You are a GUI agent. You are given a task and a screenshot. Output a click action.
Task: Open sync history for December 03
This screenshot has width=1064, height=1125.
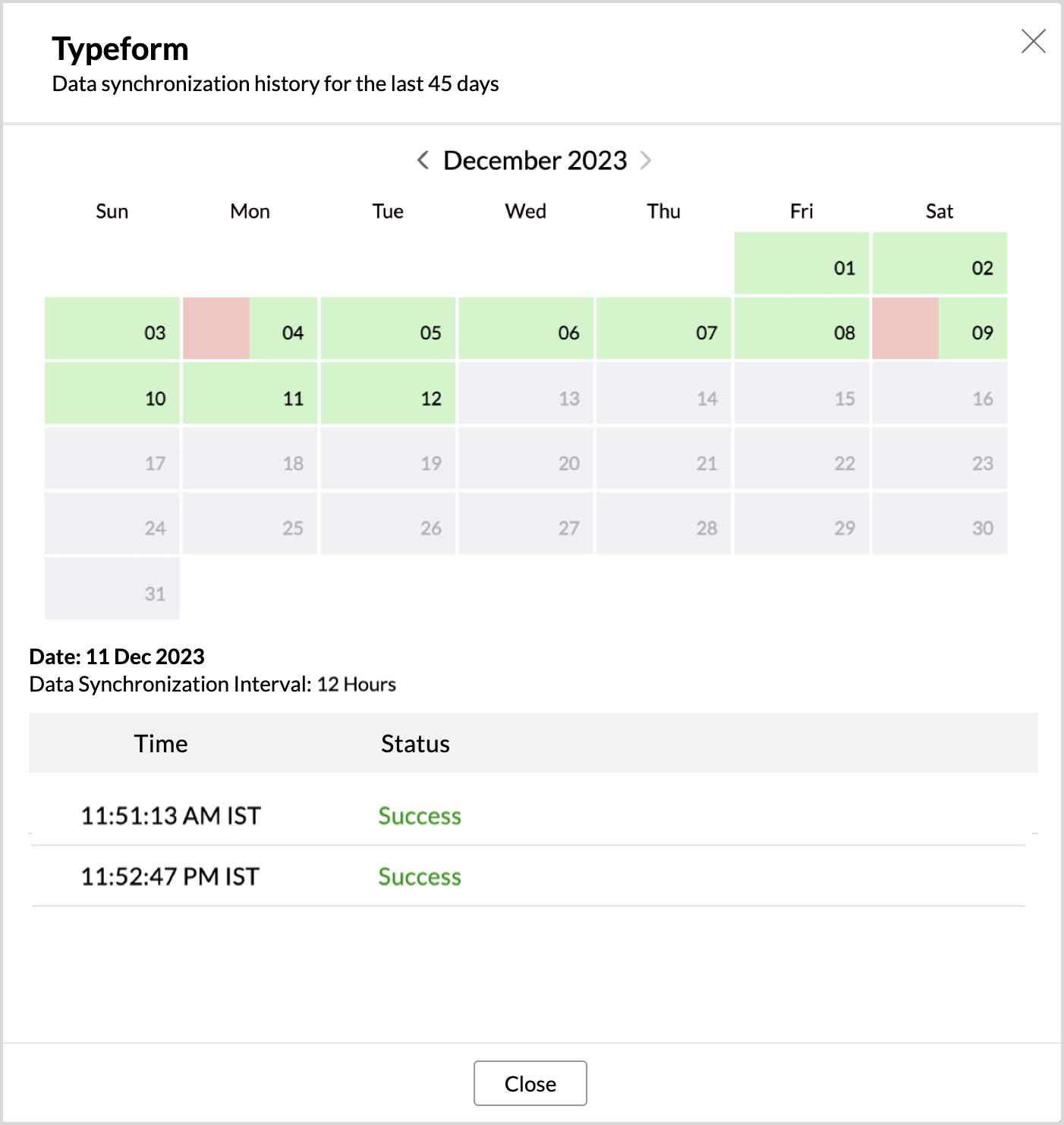click(112, 329)
